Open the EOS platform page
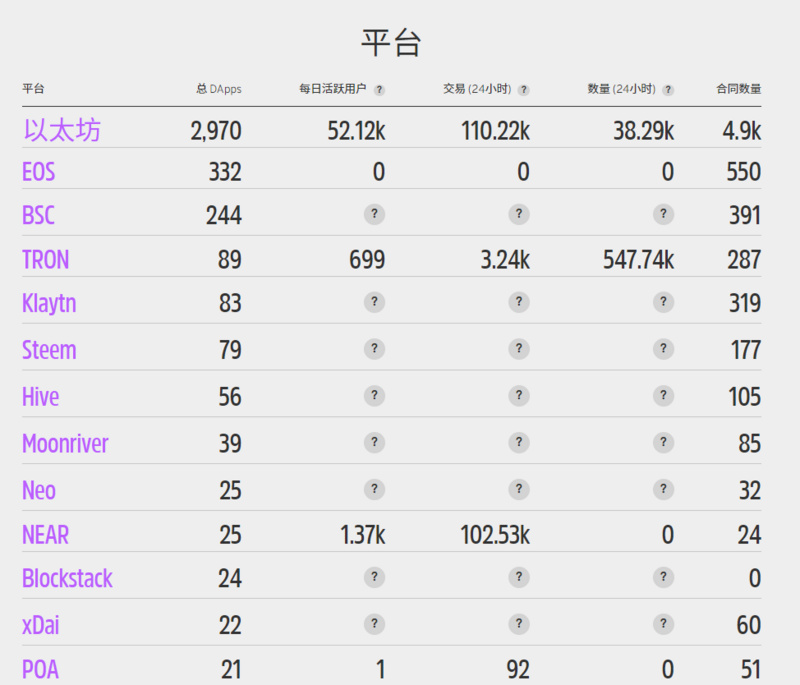 click(38, 171)
